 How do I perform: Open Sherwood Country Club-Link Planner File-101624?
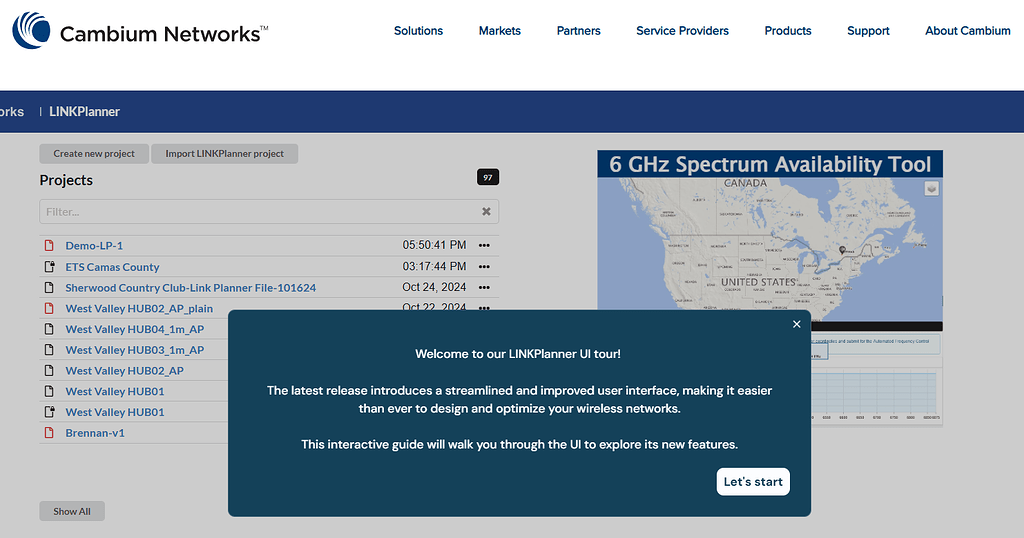coord(191,287)
